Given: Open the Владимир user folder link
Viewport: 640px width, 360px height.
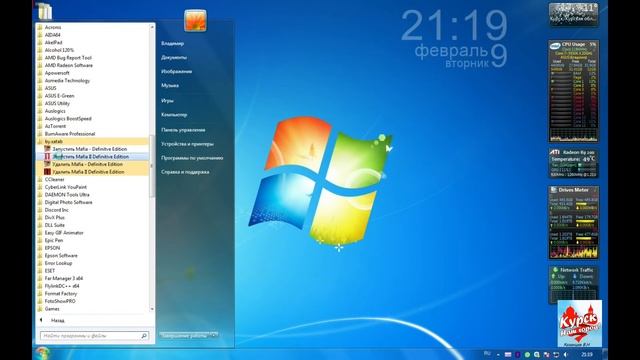Looking at the screenshot, I should (172, 43).
